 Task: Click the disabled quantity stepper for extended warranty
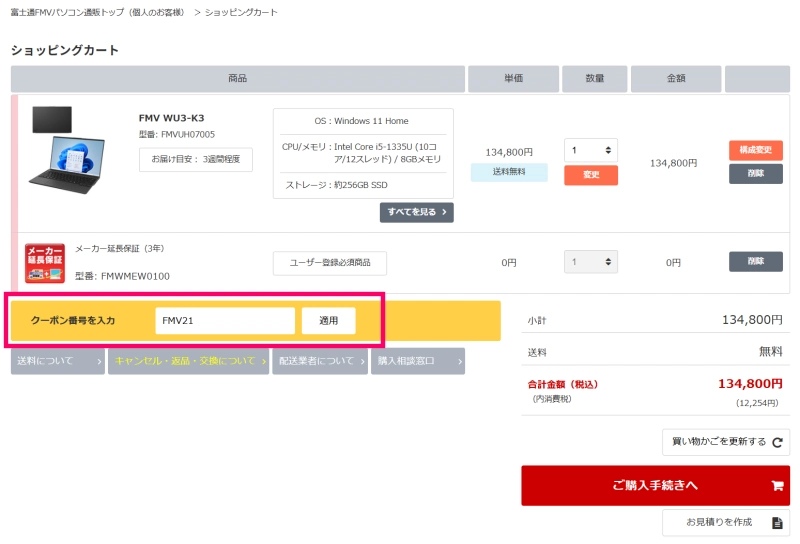pos(591,262)
